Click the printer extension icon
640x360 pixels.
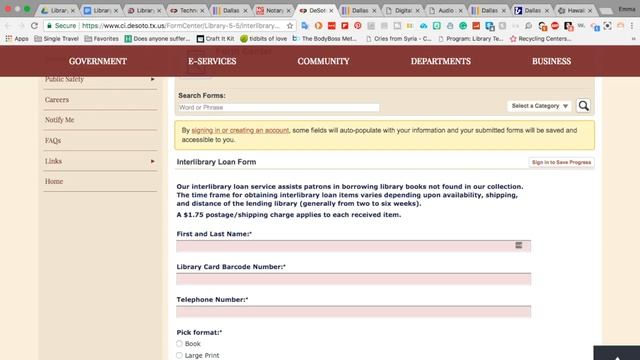point(450,26)
